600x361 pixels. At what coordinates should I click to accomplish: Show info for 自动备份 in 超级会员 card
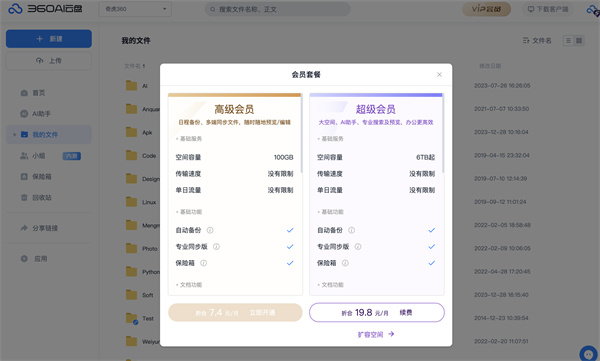click(351, 230)
